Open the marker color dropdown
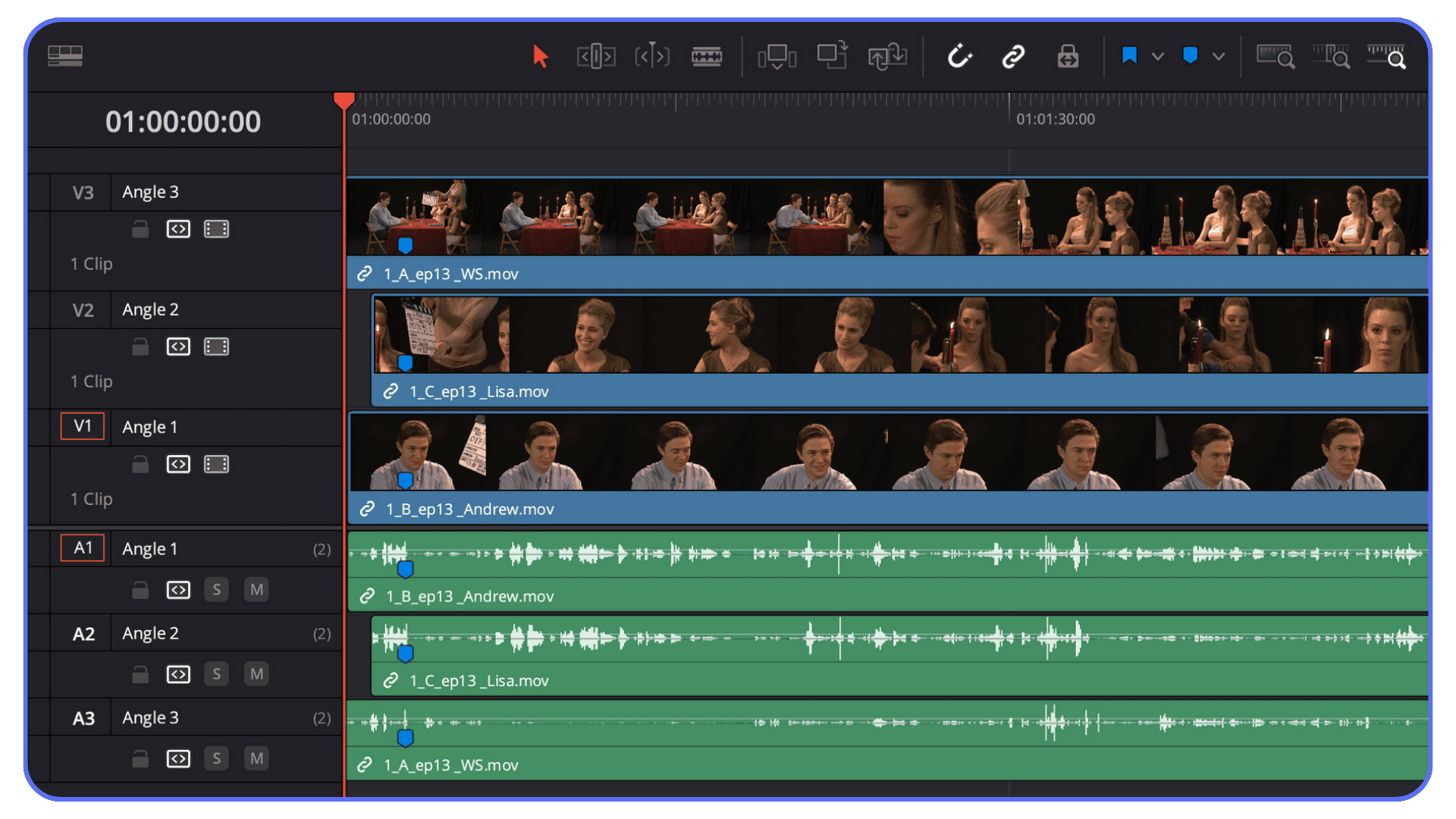Image resolution: width=1456 pixels, height=819 pixels. [1218, 55]
